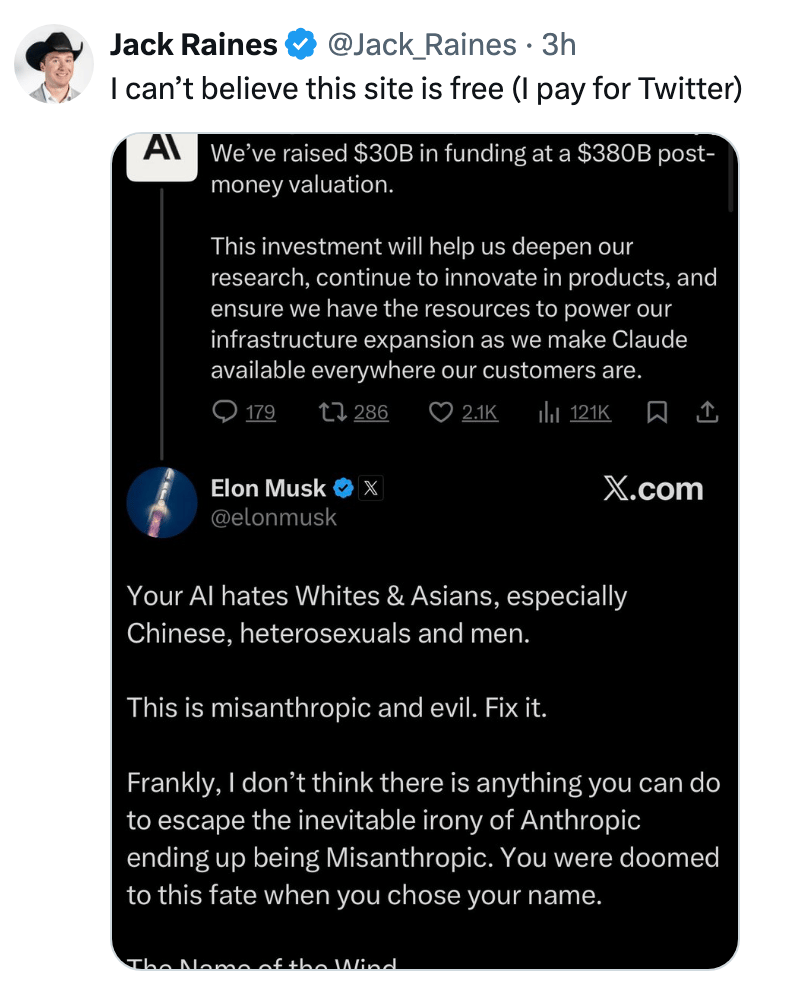Click Jack Raines' verified checkmark badge
Screen dimensions: 804x988
pyautogui.click(x=299, y=45)
